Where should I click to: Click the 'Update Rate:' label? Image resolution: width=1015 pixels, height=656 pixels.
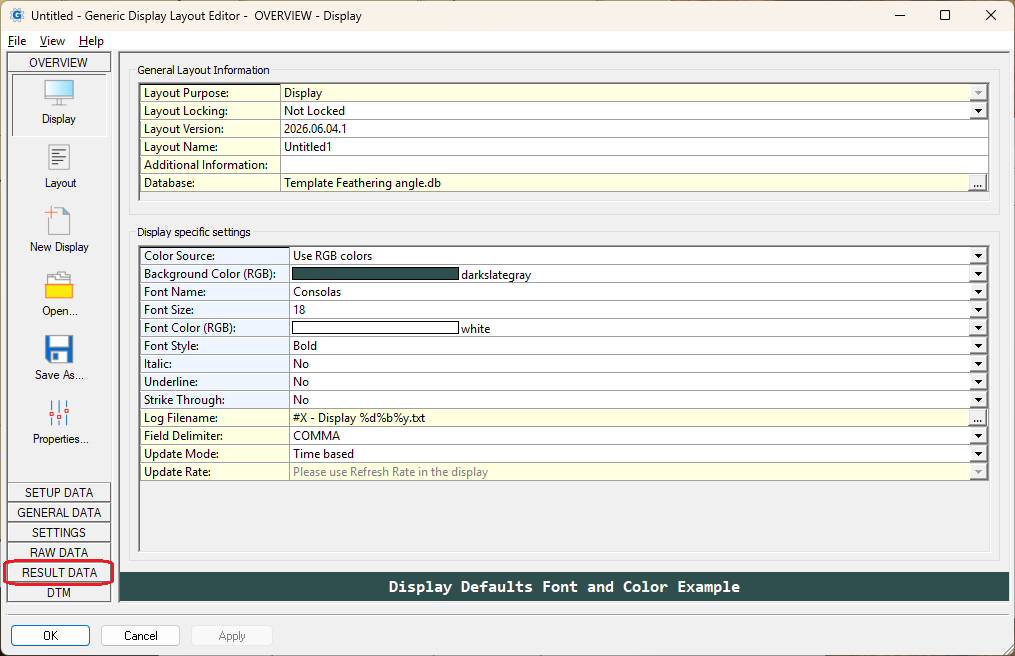click(x=177, y=472)
